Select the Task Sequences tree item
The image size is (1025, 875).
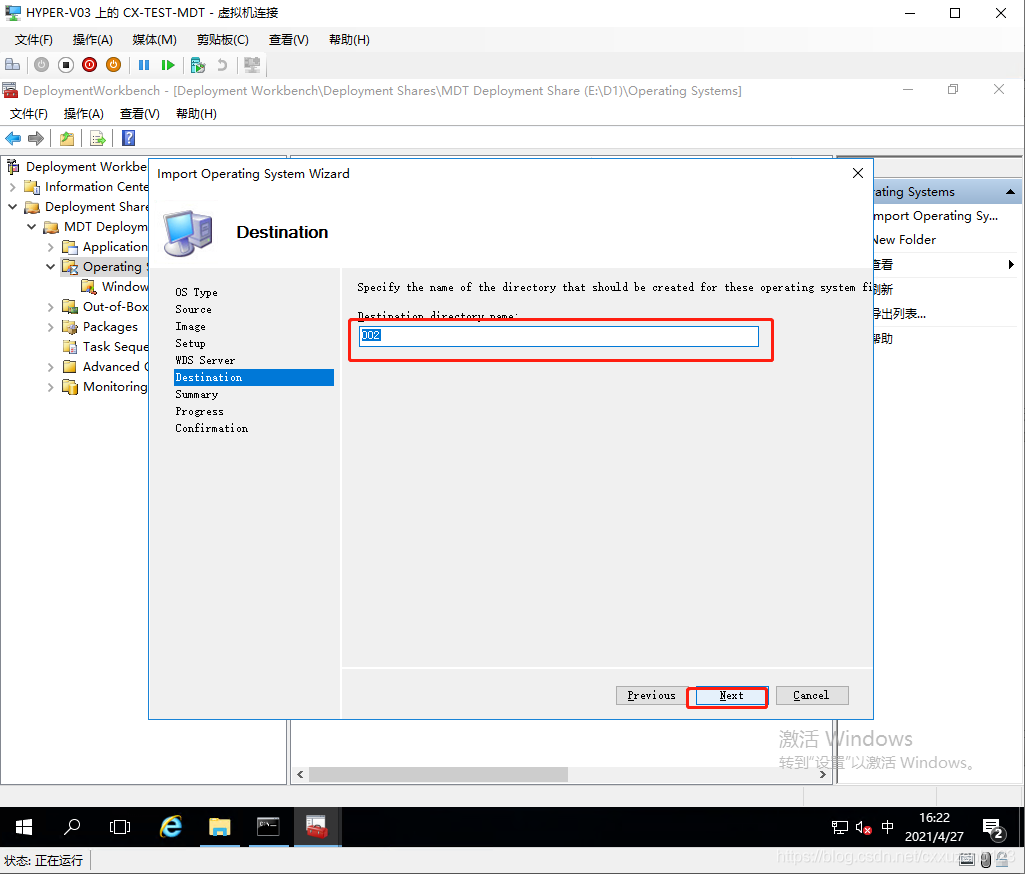pos(106,347)
